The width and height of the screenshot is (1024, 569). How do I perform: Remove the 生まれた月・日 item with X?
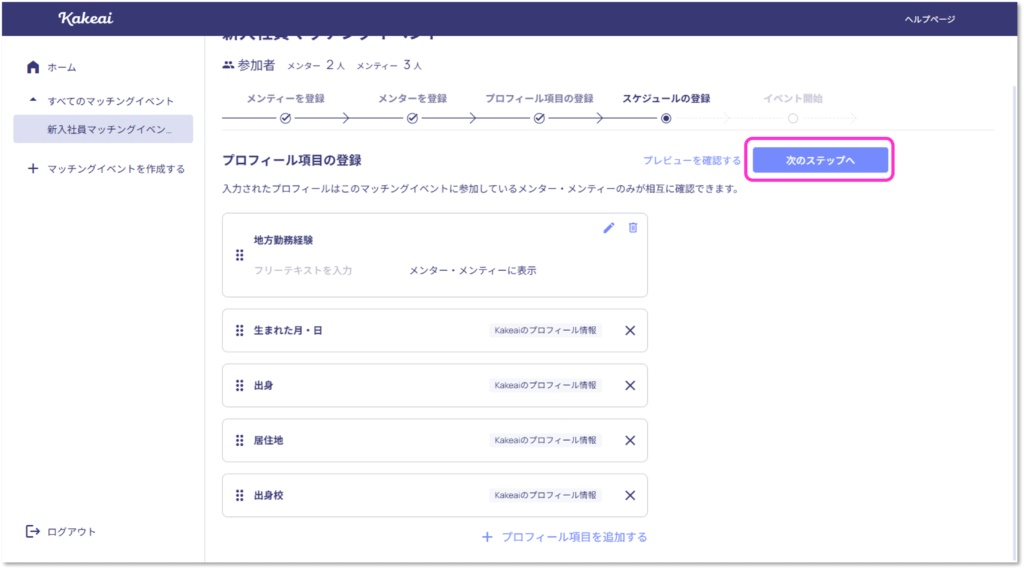[630, 331]
